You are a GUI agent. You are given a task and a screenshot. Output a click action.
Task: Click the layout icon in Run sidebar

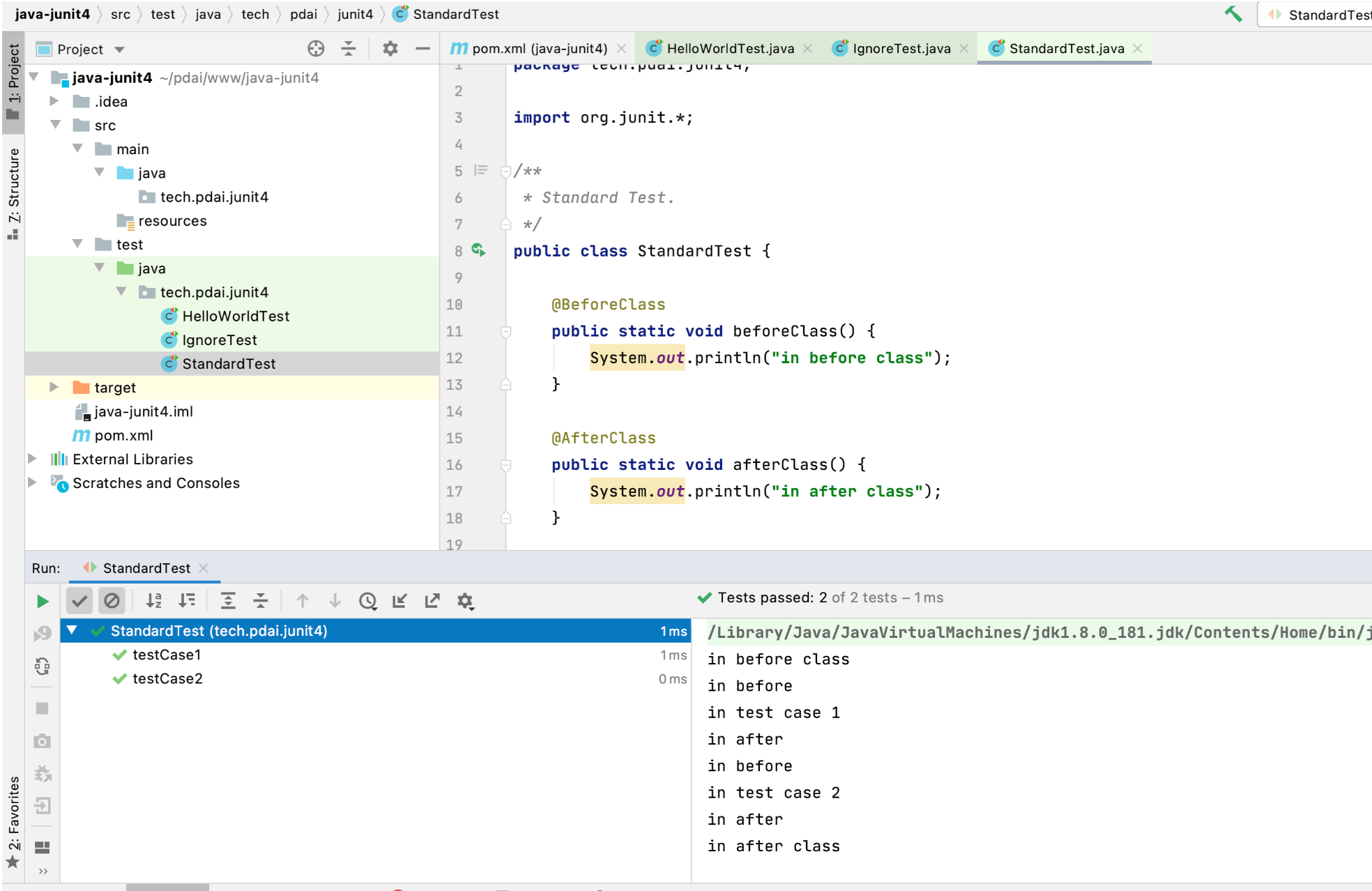pos(43,847)
